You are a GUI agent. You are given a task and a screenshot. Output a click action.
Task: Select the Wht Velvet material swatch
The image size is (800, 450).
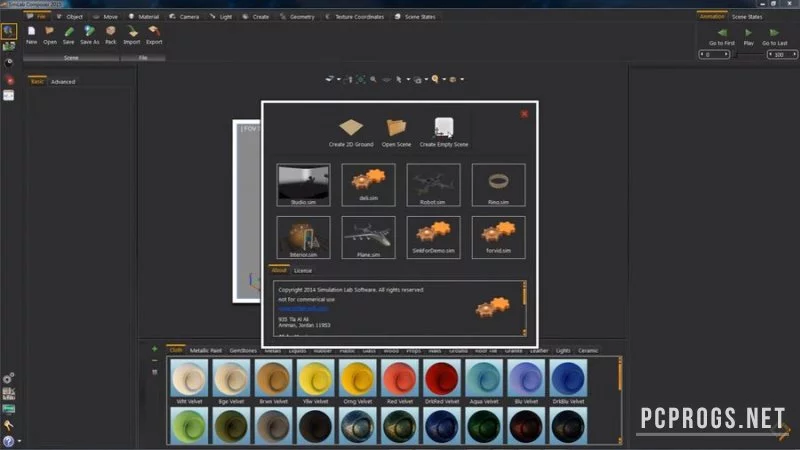point(189,378)
